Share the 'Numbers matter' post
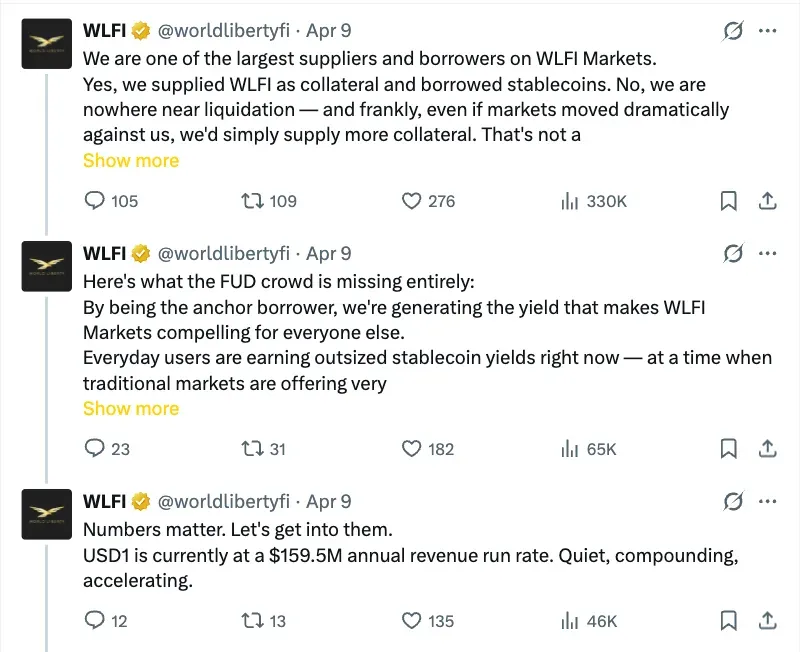Image resolution: width=800 pixels, height=652 pixels. click(x=768, y=621)
